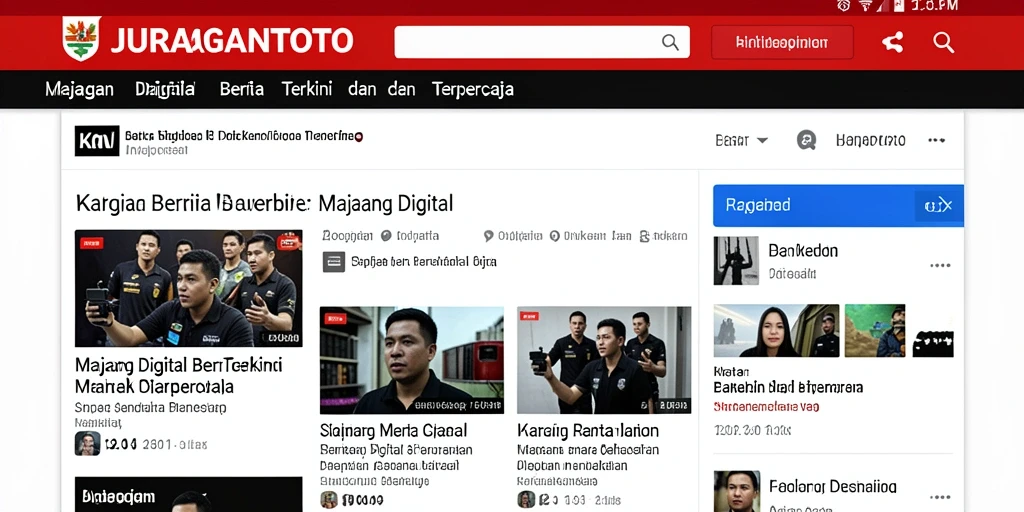
Task: Open the three-dot menu beside Bankedon
Action: tap(940, 265)
